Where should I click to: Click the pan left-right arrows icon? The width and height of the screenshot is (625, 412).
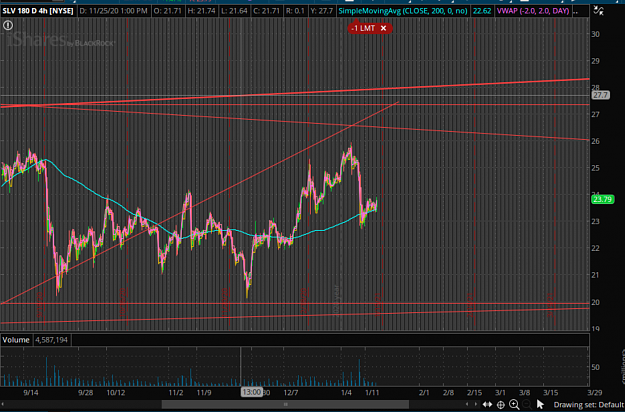tap(487, 404)
